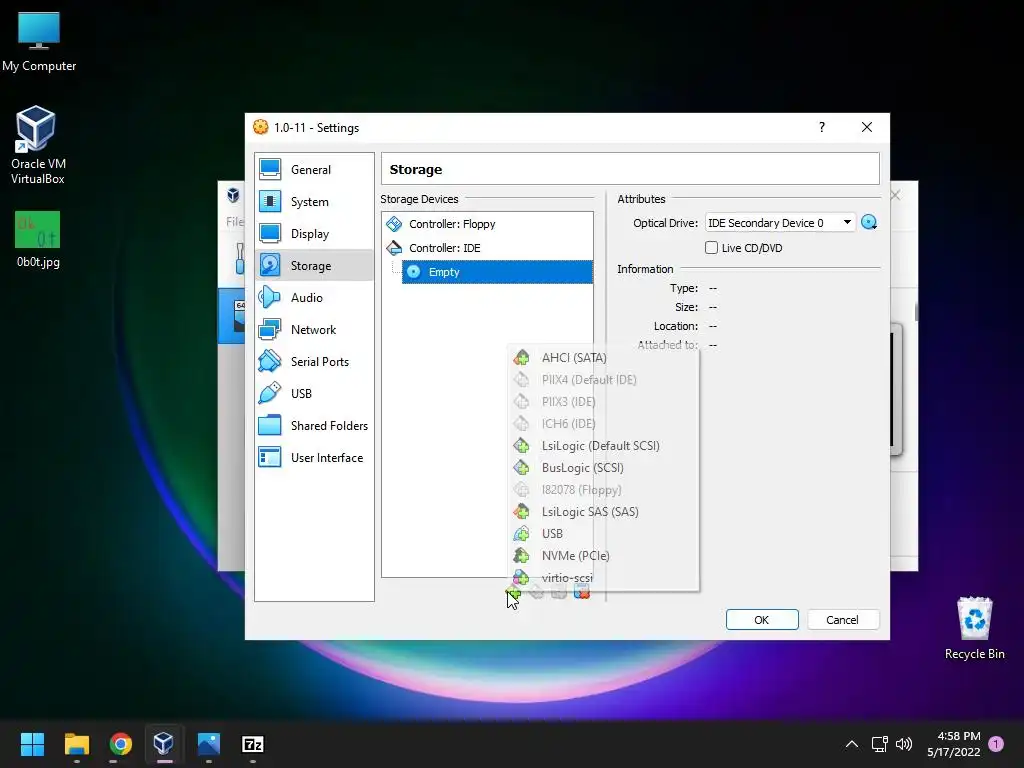Screen dimensions: 1024x768
Task: Open the notification badge in the taskbar
Action: pyautogui.click(x=996, y=744)
